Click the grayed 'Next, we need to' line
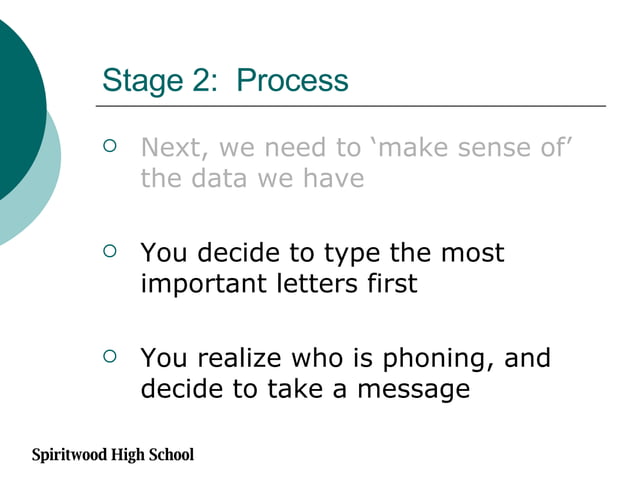This screenshot has height=478, width=638. point(250,149)
